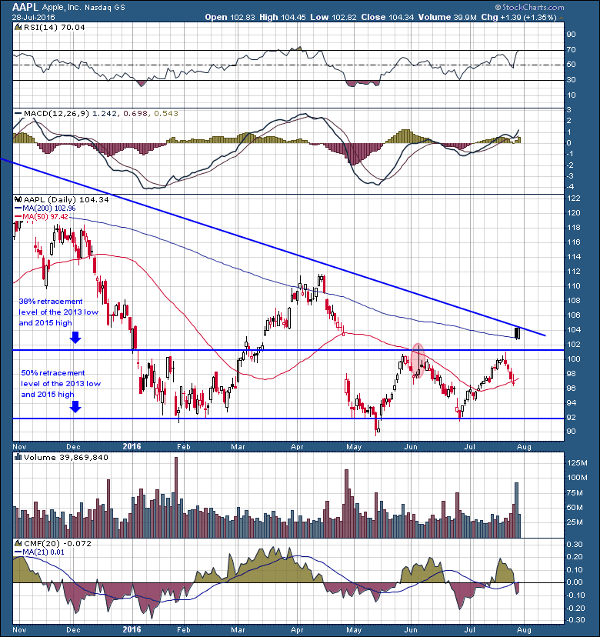The width and height of the screenshot is (600, 637).
Task: Click the blue MA(200) legend line marker
Action: tap(17, 208)
